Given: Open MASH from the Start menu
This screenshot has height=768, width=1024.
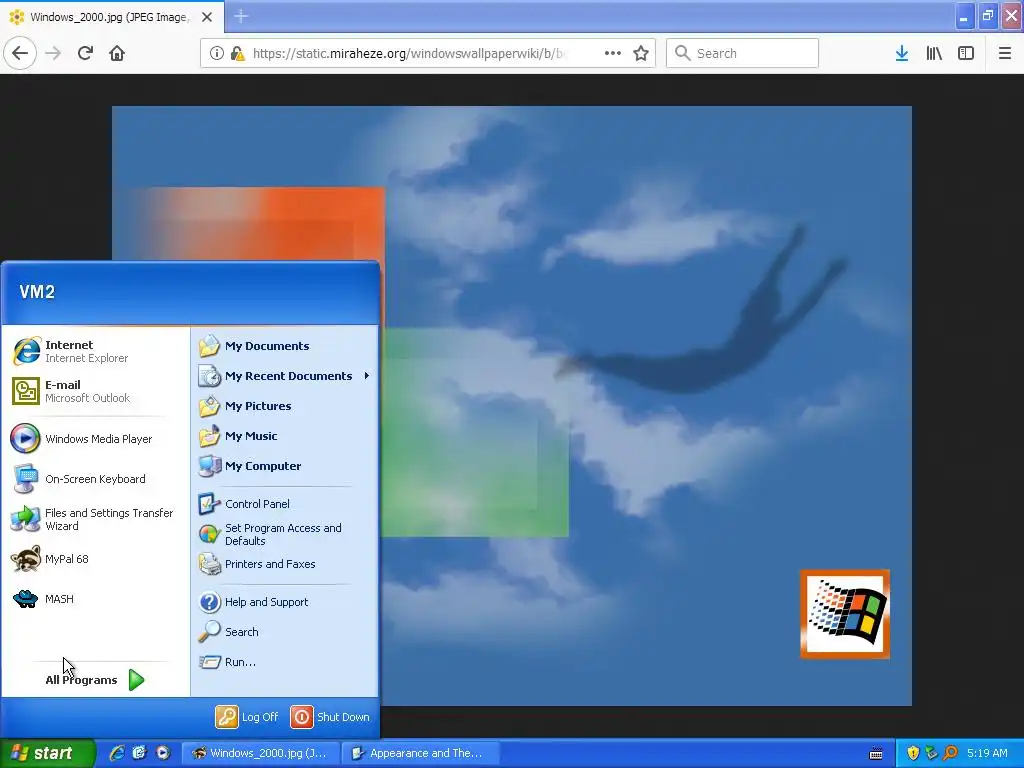Looking at the screenshot, I should [x=95, y=599].
